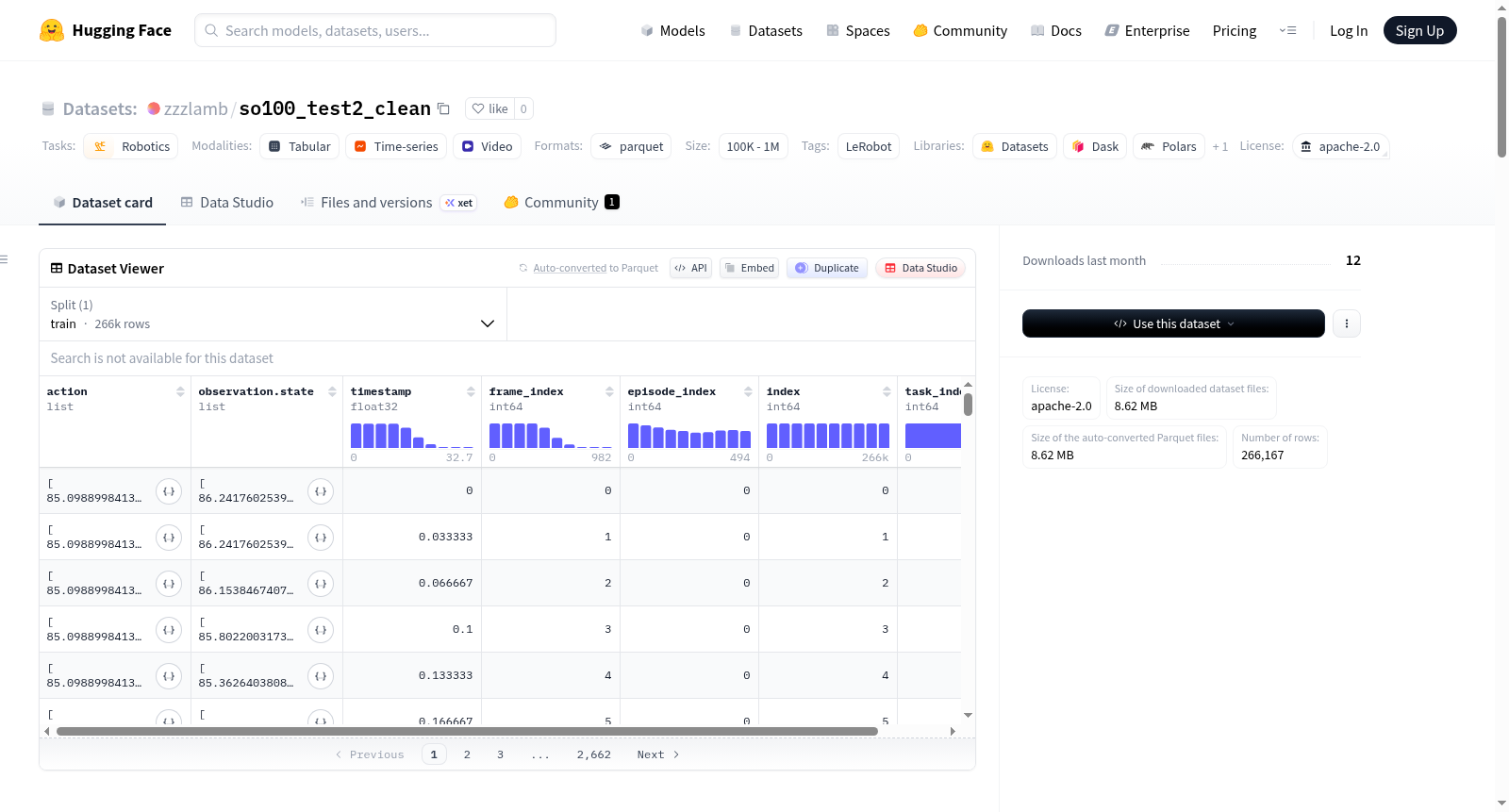Open the Models nav item
Viewport: 1509px width, 812px height.
click(x=672, y=31)
